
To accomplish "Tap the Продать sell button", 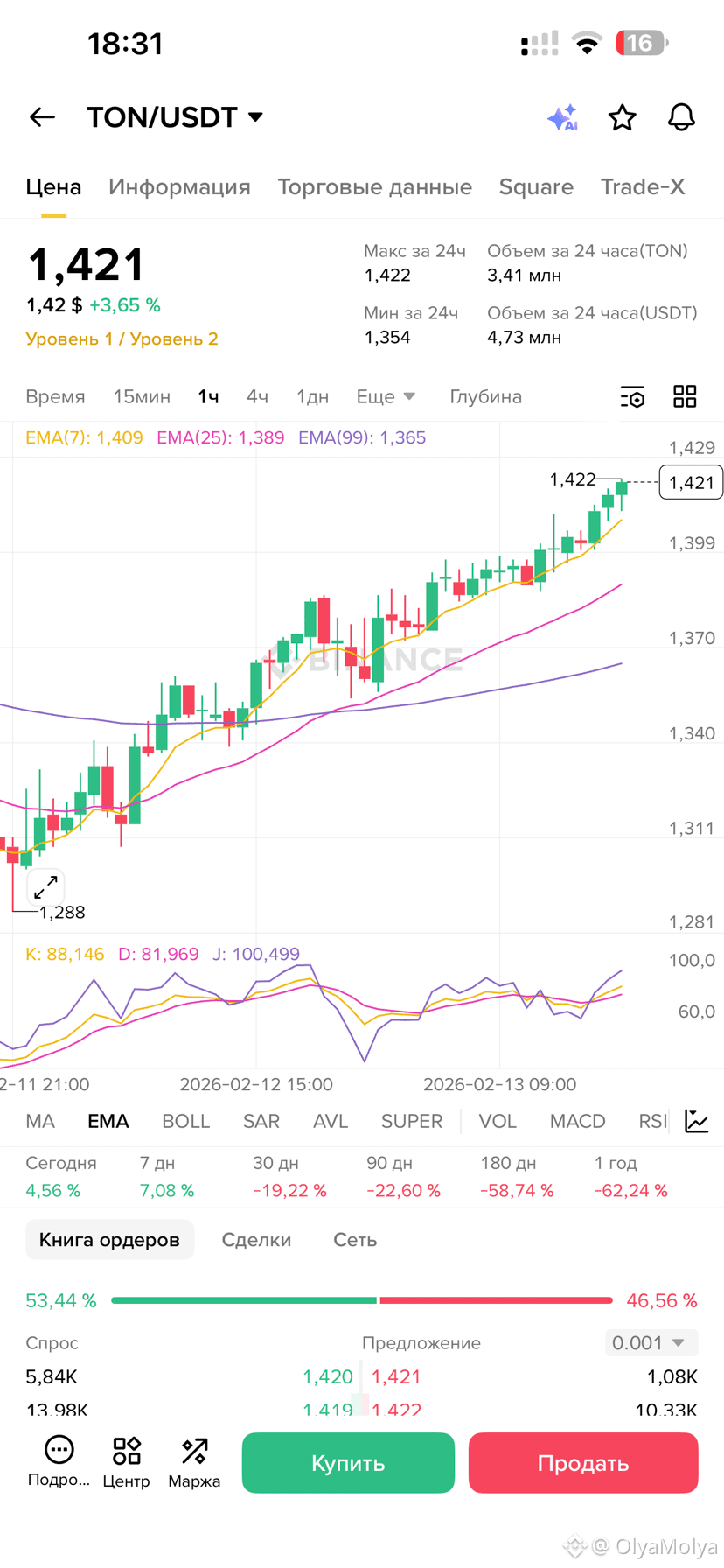I will coord(583,1463).
